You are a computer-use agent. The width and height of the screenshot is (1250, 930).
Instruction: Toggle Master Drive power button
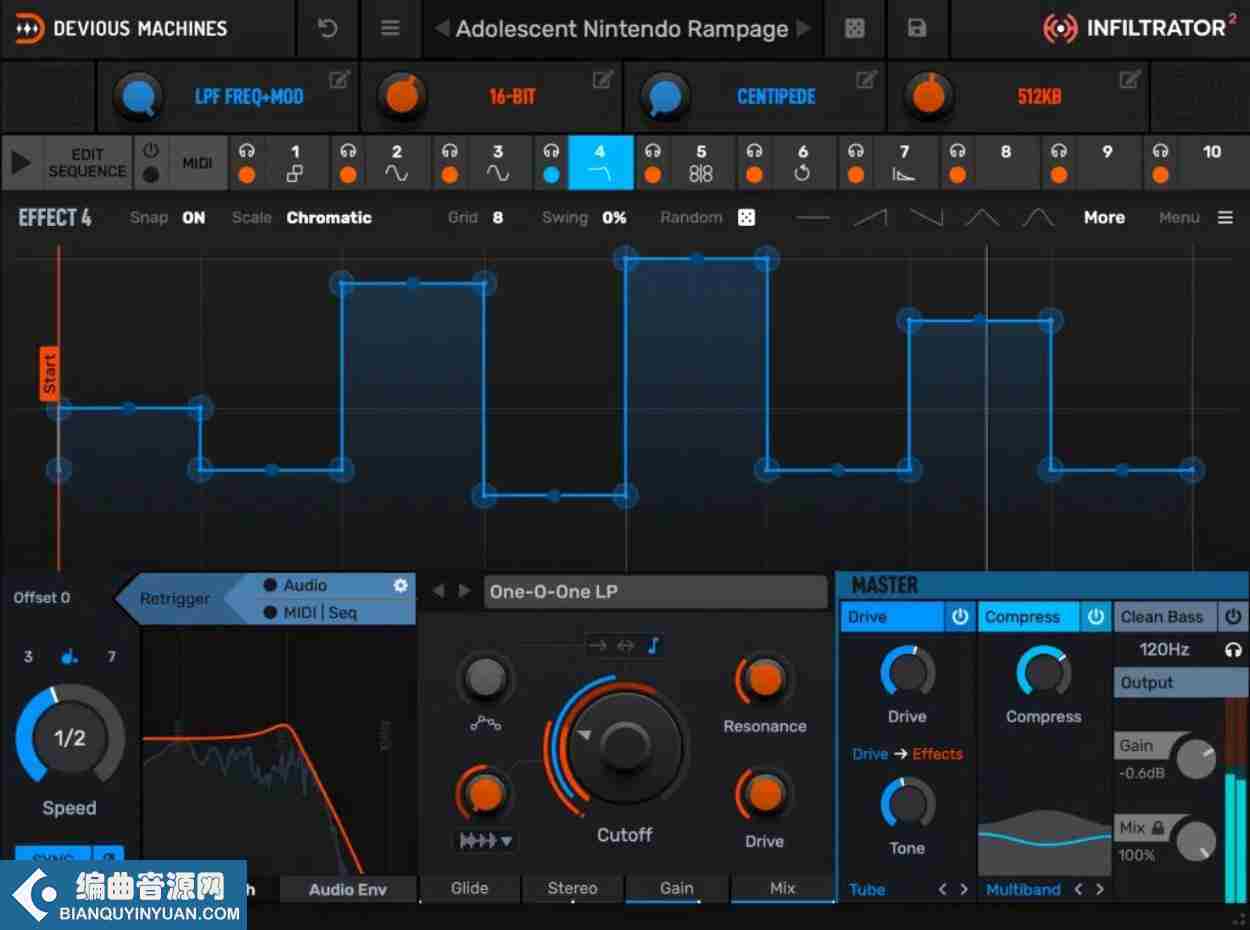960,617
